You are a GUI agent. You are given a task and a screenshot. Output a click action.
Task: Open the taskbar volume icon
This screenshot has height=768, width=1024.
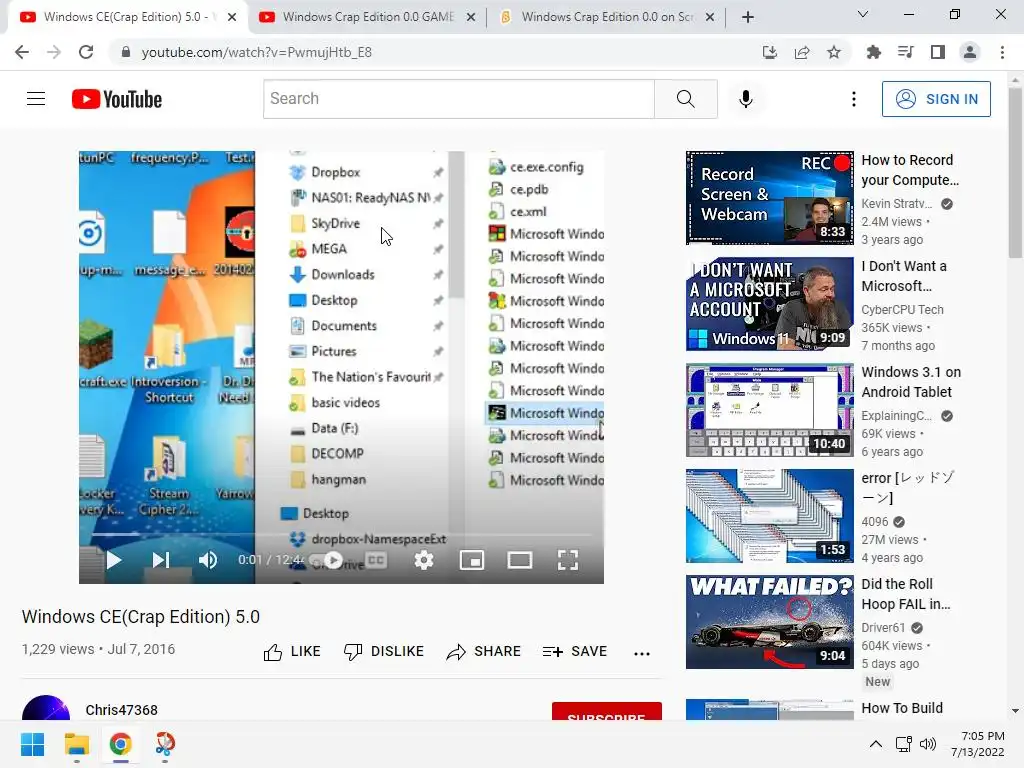(927, 744)
